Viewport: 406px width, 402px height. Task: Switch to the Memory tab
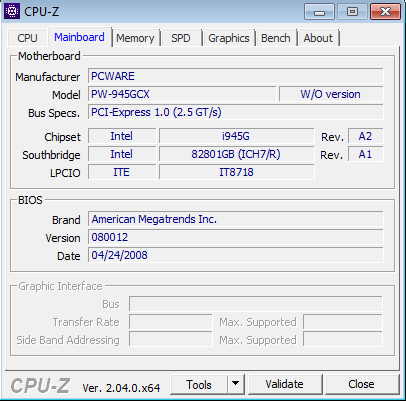(135, 38)
